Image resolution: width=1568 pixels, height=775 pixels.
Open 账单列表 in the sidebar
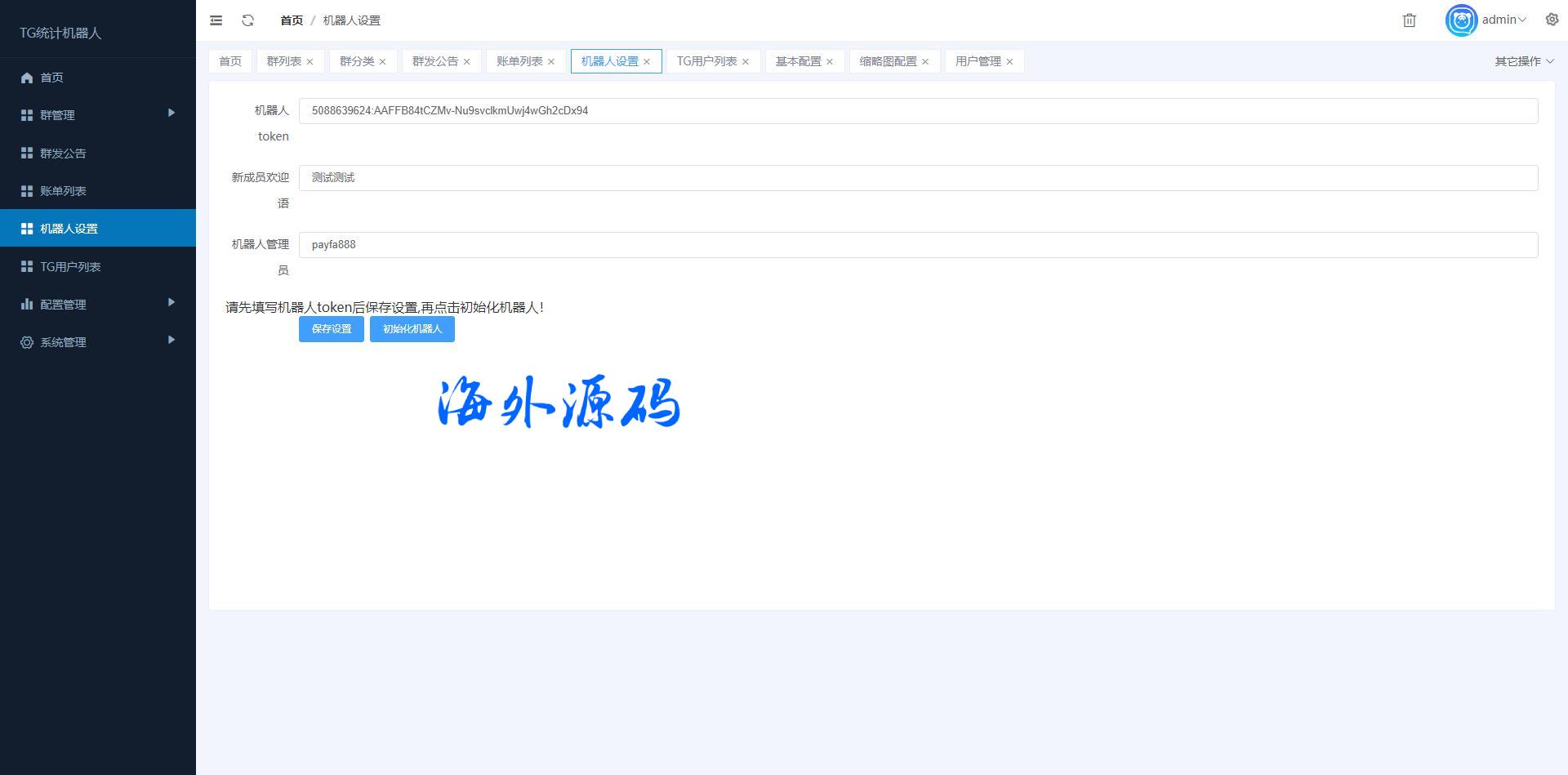click(x=63, y=191)
